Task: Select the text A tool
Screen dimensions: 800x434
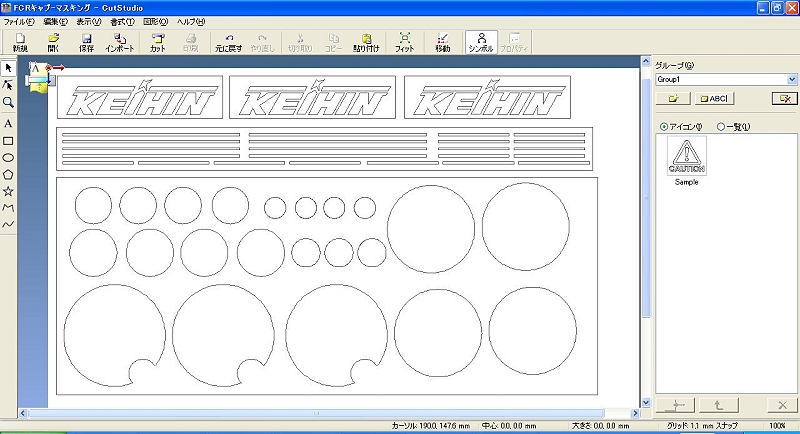Action: (x=8, y=124)
